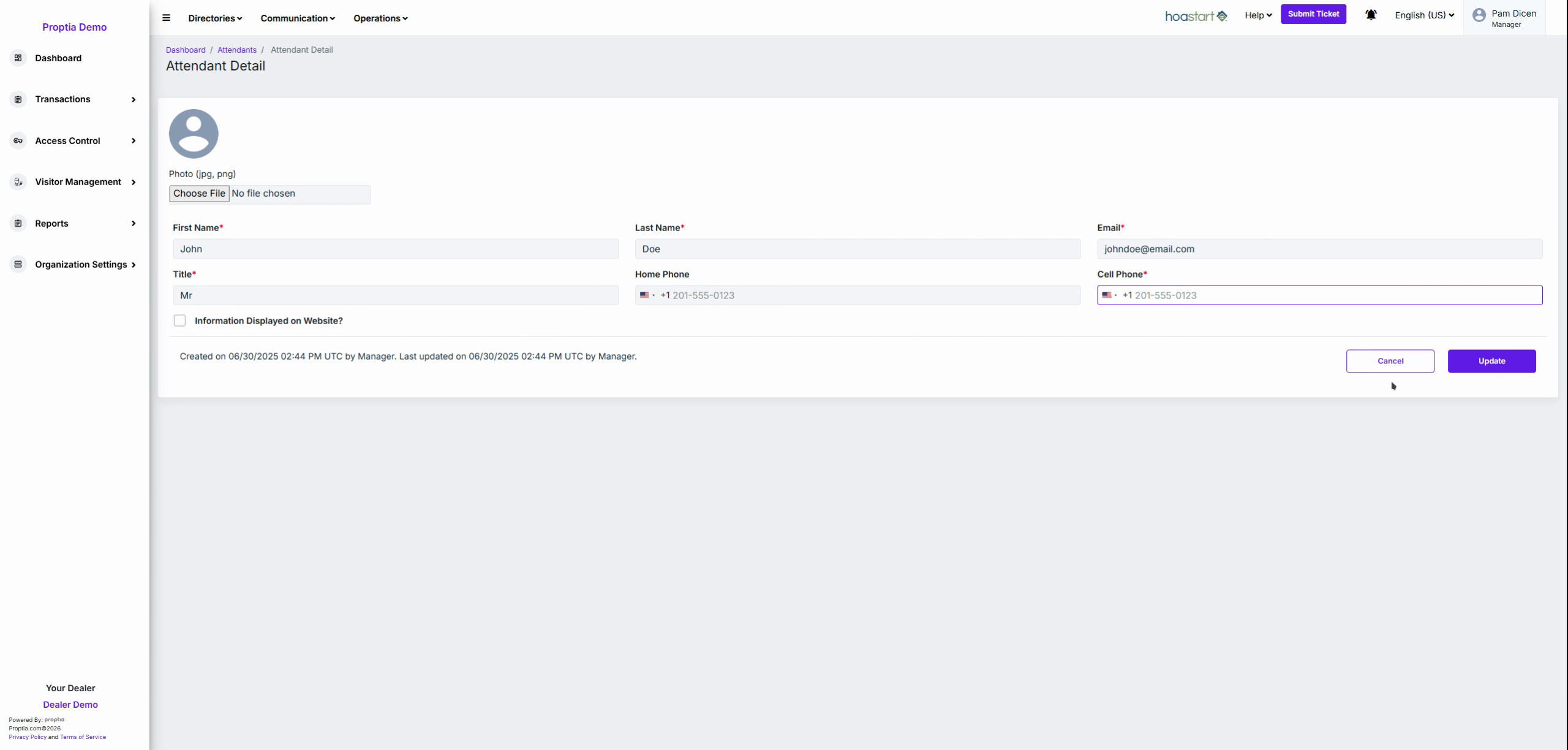Click the Created on timestamp text
Image resolution: width=1568 pixels, height=750 pixels.
[408, 357]
